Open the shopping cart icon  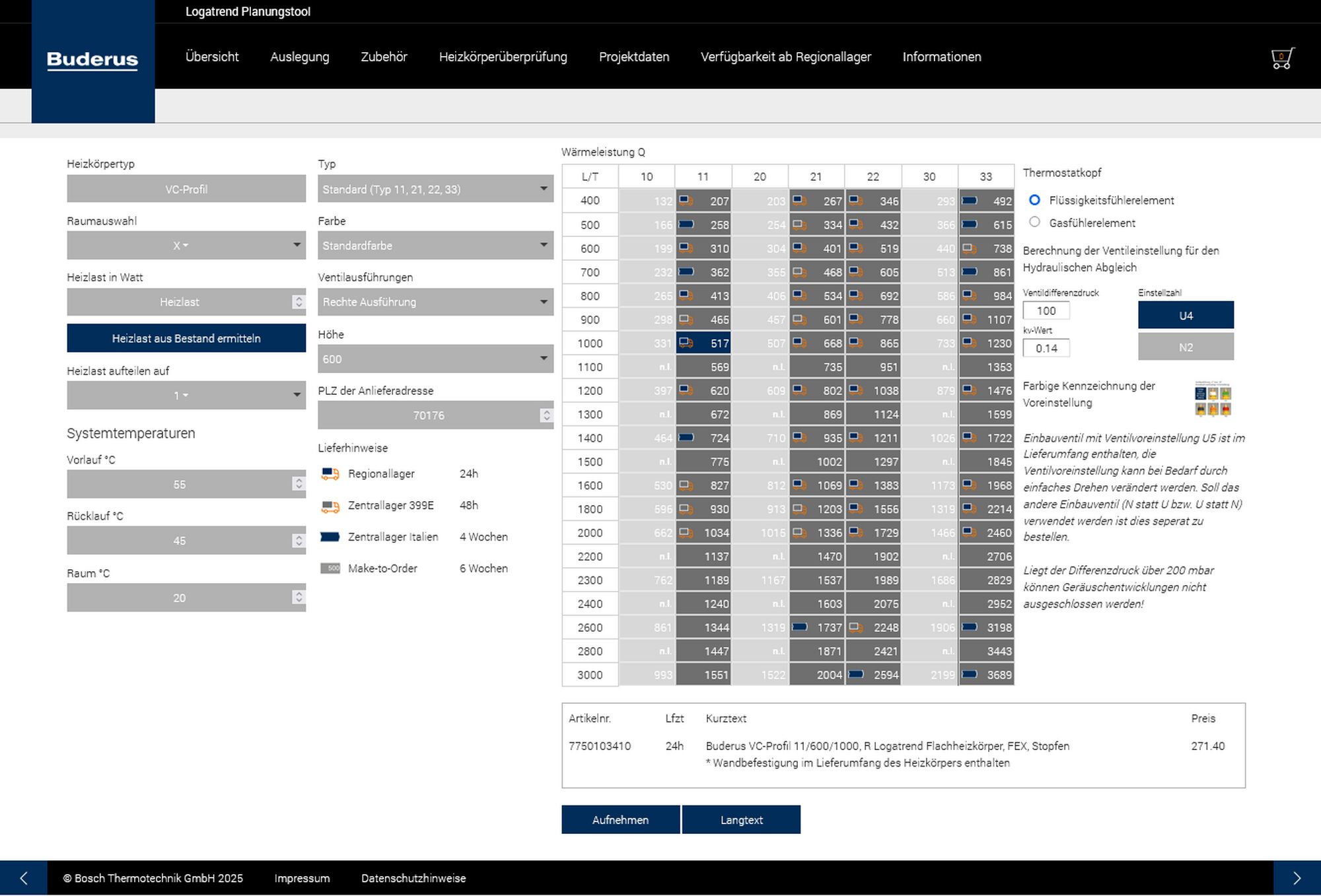pyautogui.click(x=1282, y=58)
